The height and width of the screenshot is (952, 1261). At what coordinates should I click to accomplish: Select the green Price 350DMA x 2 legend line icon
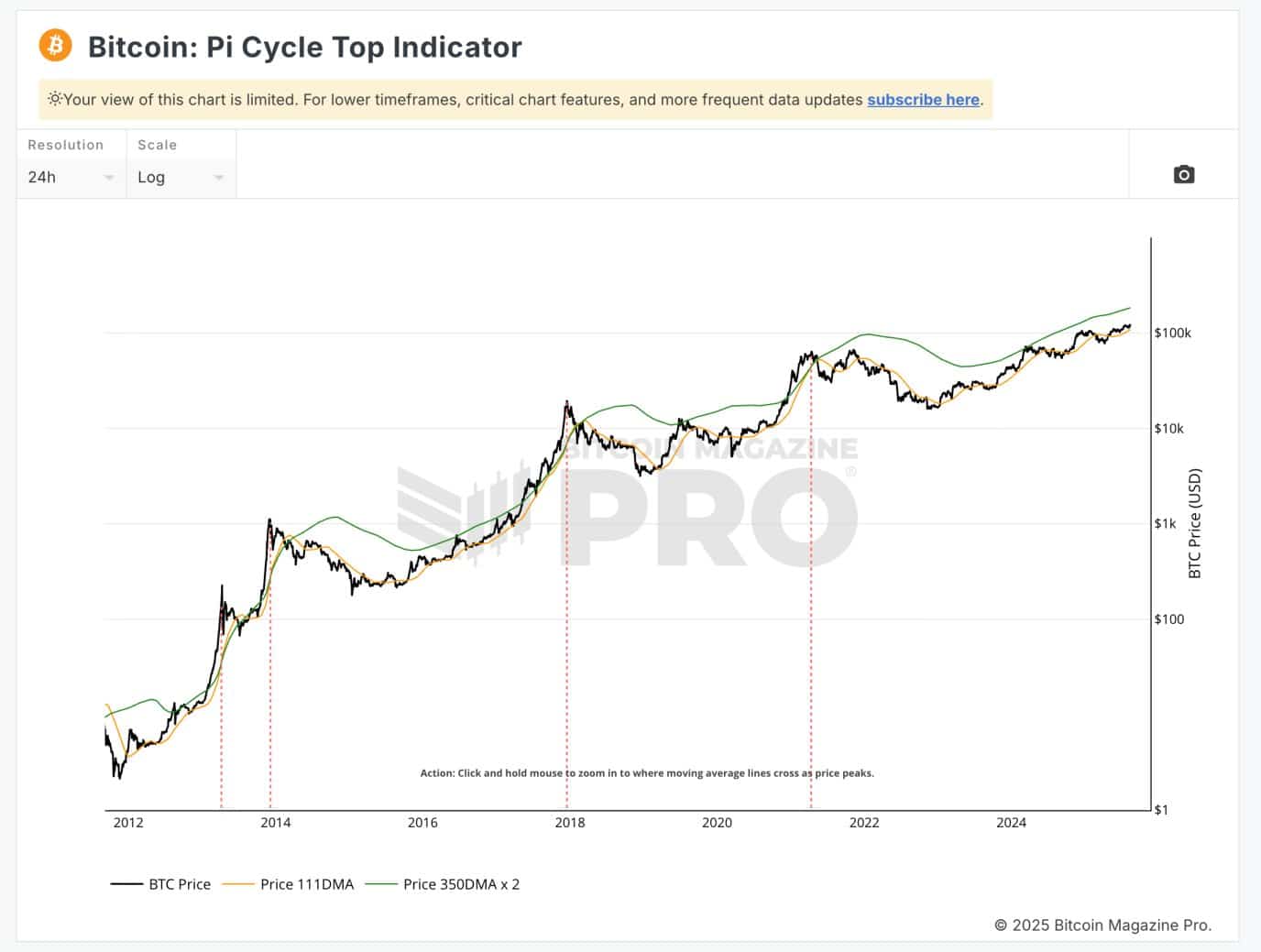(380, 884)
